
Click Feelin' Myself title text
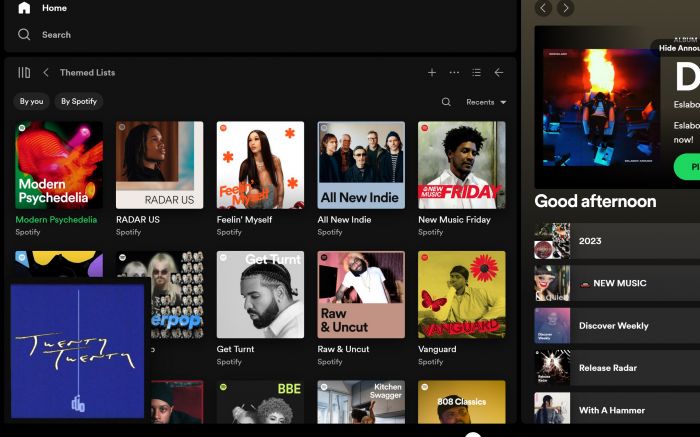pyautogui.click(x=244, y=220)
